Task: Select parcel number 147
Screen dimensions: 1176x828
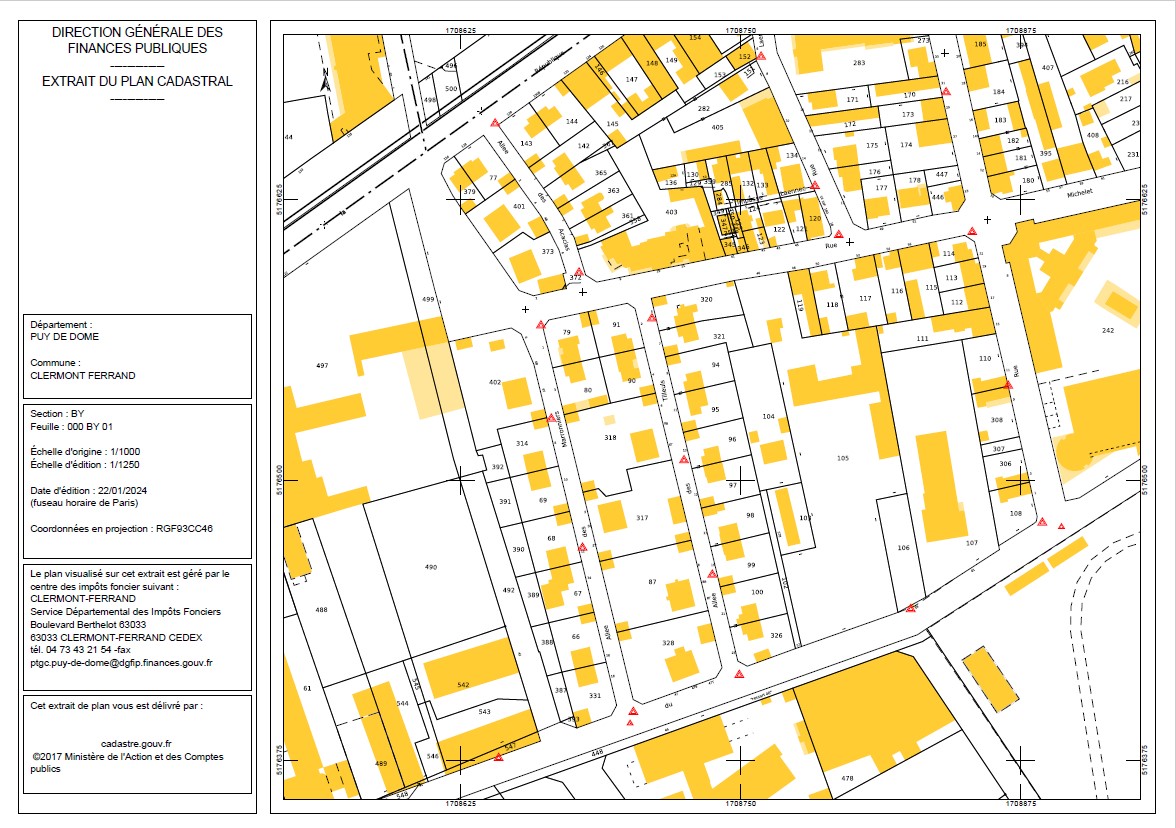Action: tap(632, 80)
